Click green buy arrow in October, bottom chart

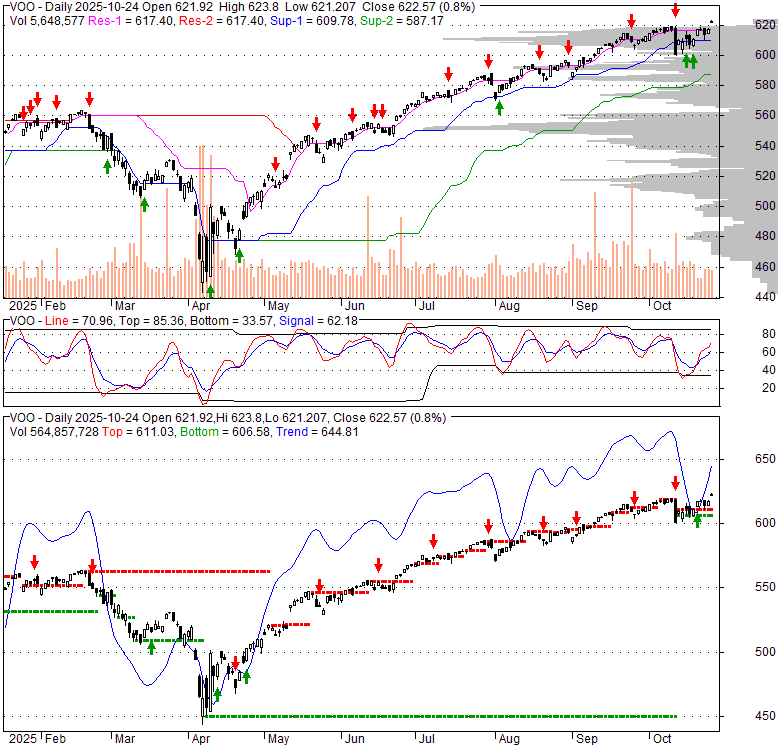coord(697,521)
